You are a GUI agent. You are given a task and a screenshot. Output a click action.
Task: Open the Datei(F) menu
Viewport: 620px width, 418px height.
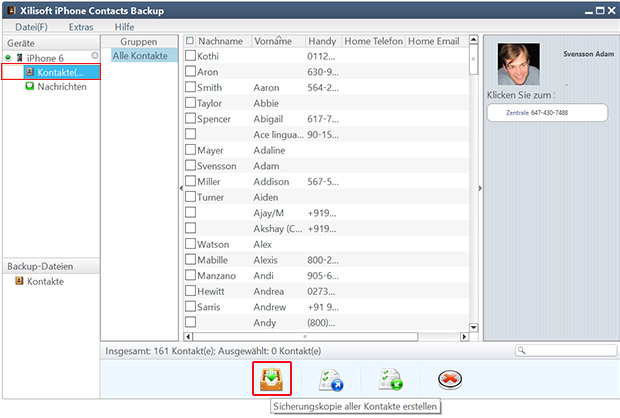tap(31, 27)
